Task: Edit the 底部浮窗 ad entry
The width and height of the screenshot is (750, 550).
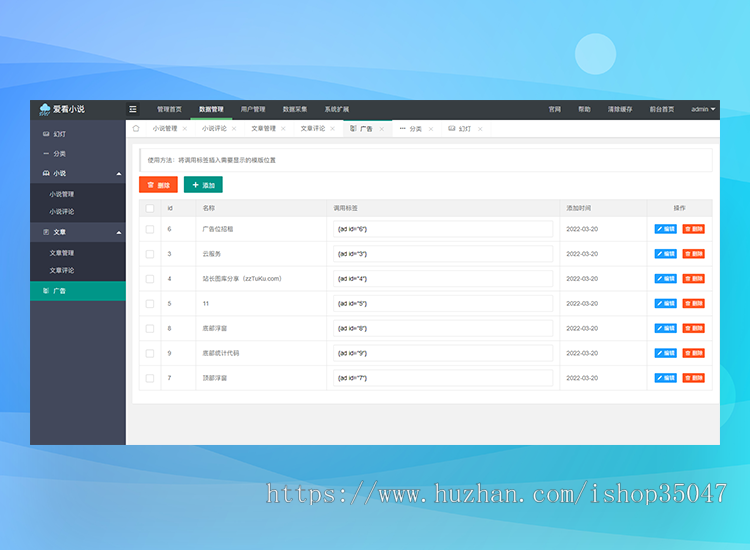Action: coord(665,329)
